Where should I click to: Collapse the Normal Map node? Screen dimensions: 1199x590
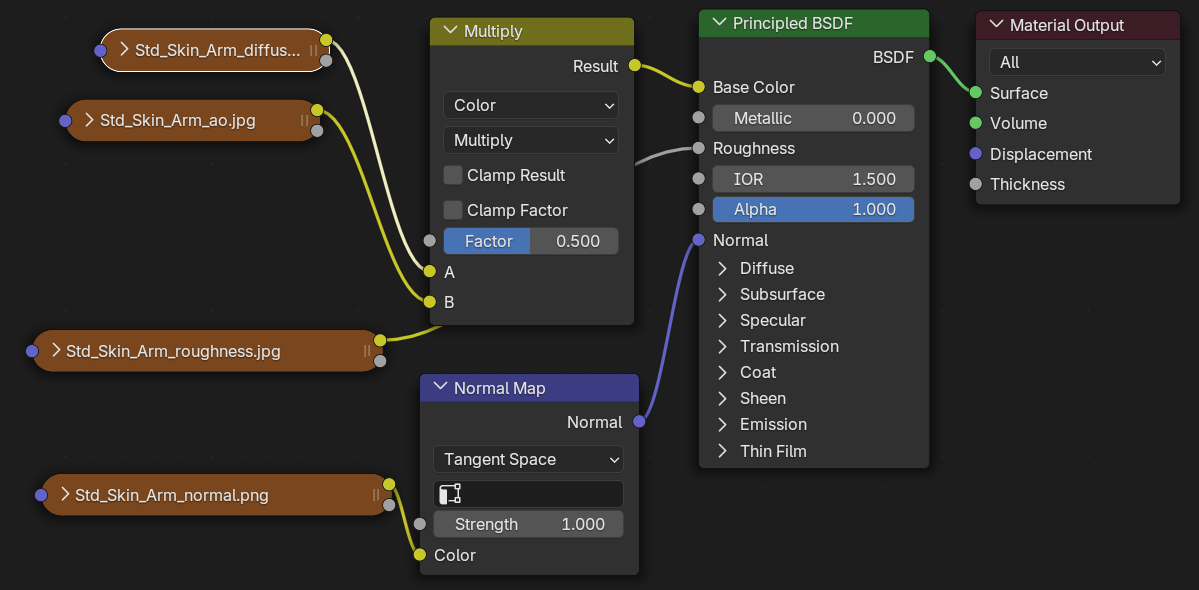click(x=440, y=387)
